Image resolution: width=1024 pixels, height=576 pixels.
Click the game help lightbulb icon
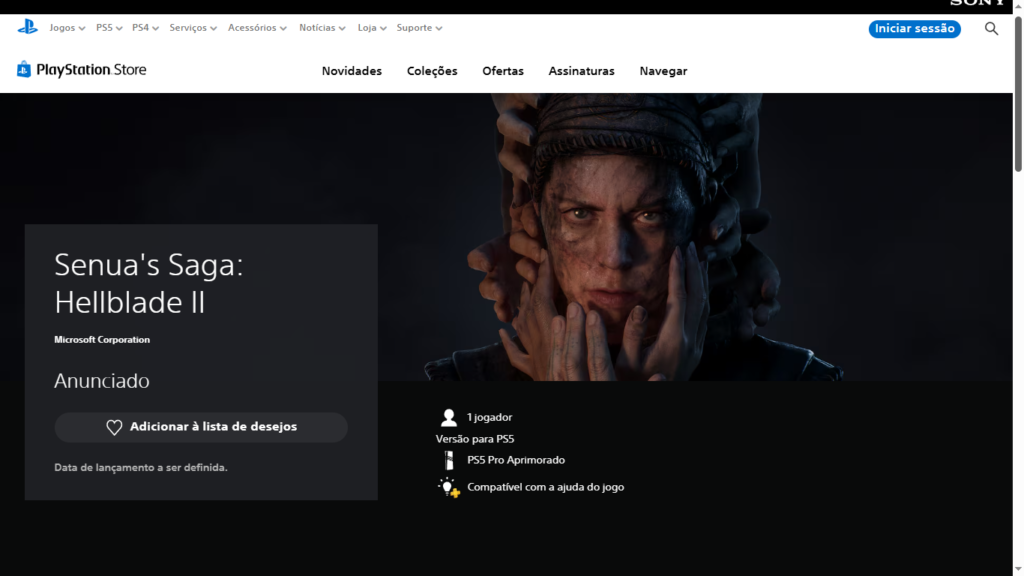(449, 487)
